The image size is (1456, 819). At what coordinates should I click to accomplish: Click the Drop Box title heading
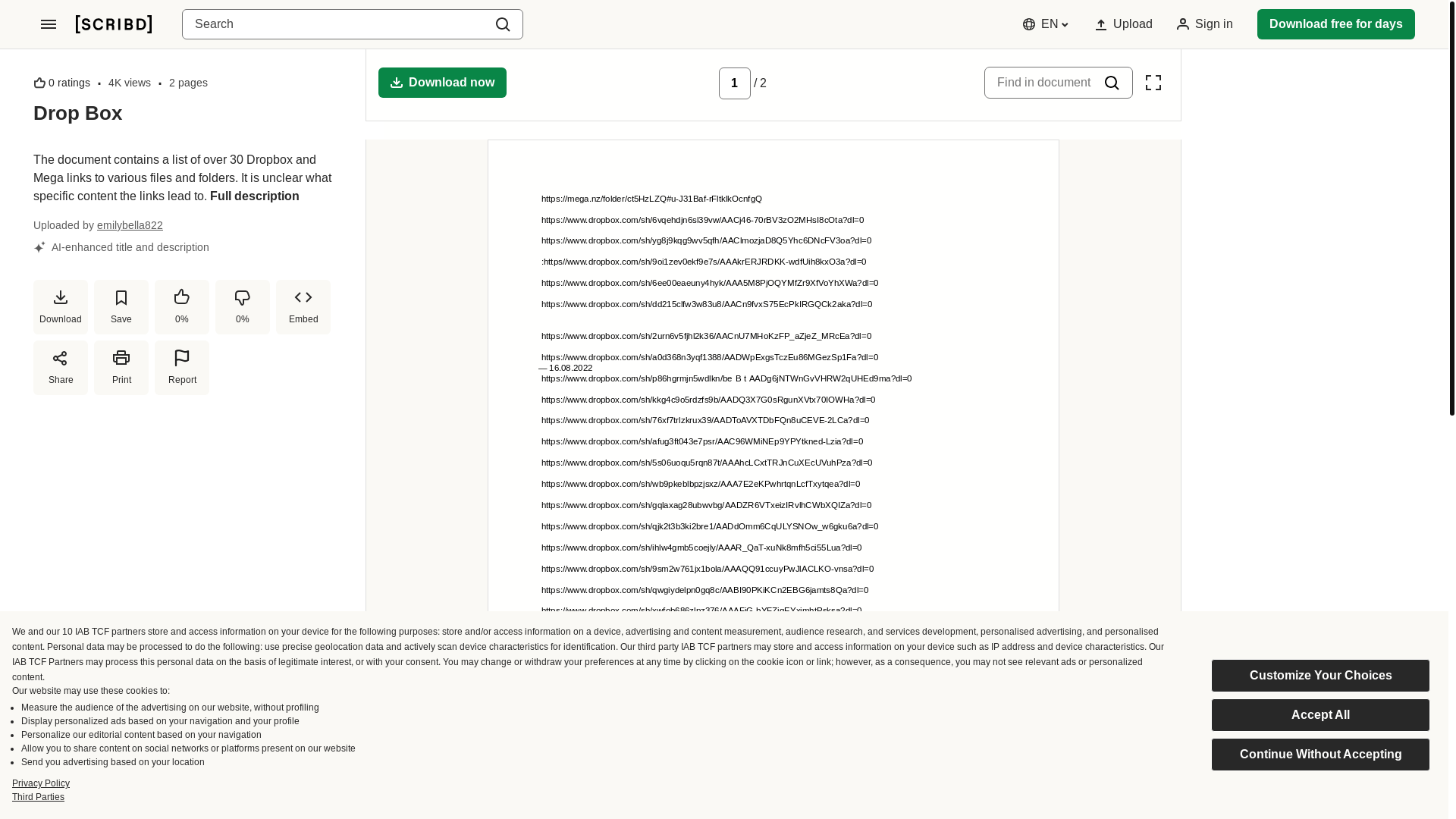78,113
